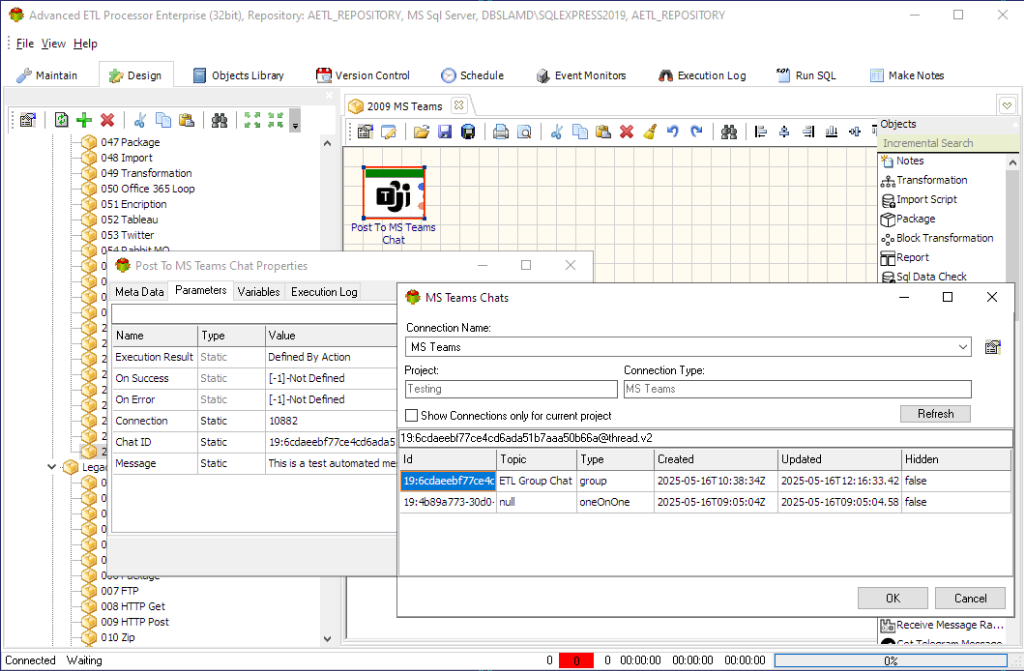Click the binoculars find icon in the tree toolbar
The height and width of the screenshot is (671, 1024).
(219, 120)
